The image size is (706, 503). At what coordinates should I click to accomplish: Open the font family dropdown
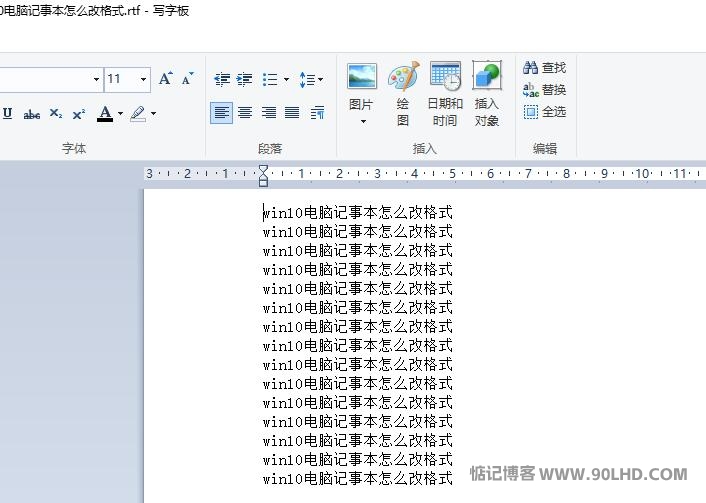click(96, 79)
